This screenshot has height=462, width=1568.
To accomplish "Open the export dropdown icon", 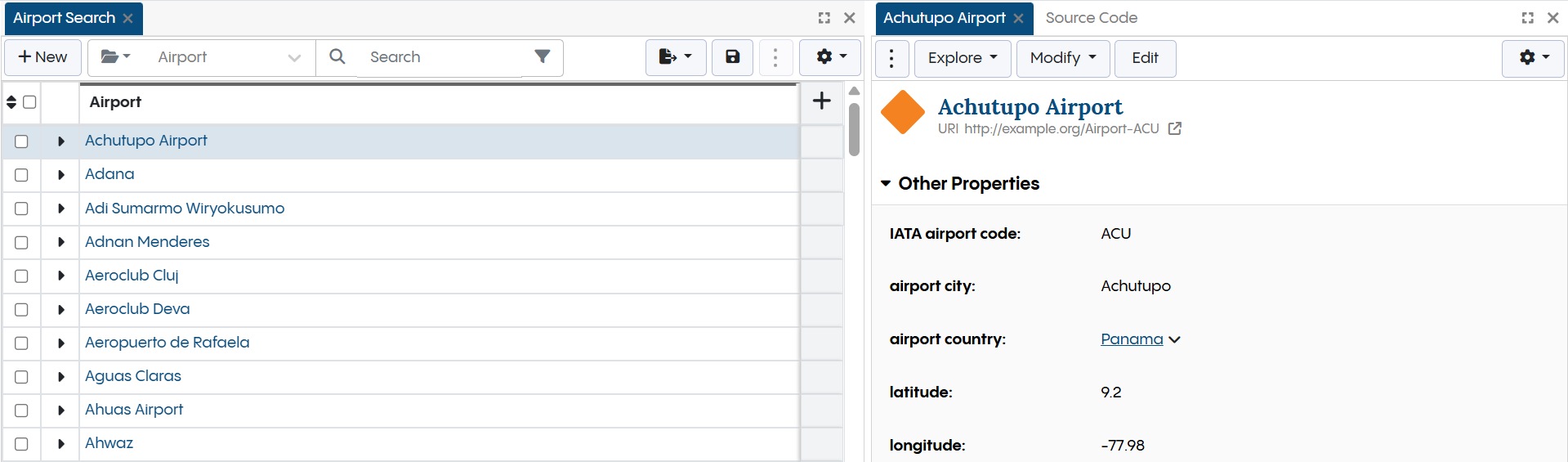I will (676, 57).
